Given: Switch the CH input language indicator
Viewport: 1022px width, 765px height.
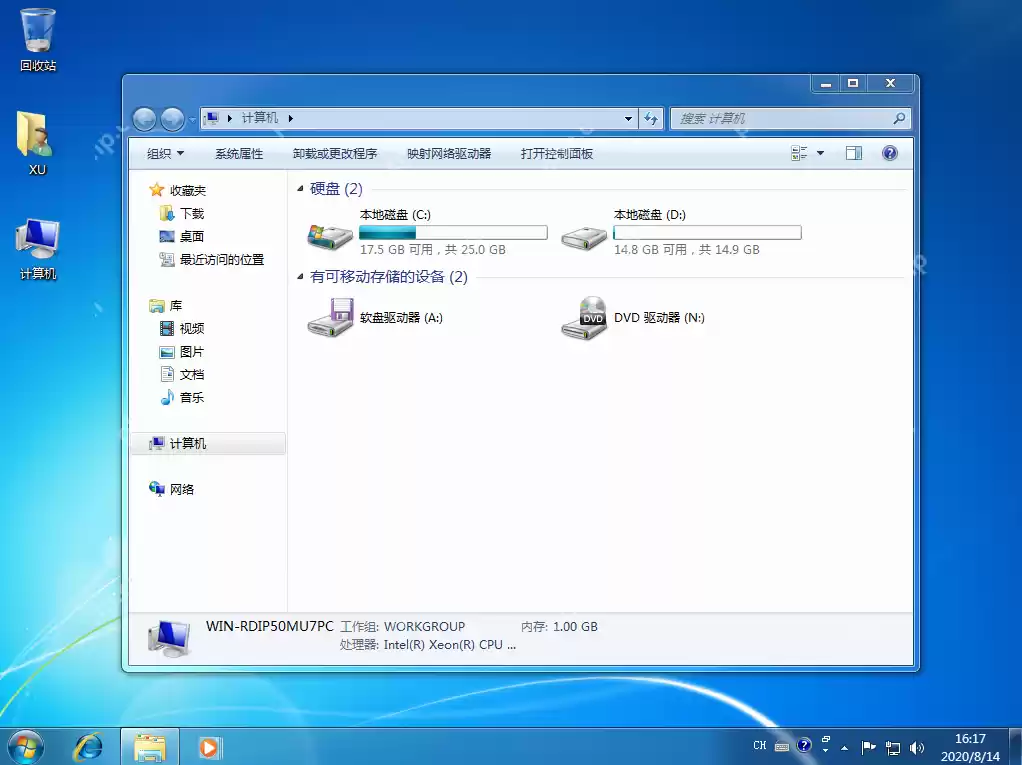Looking at the screenshot, I should coord(759,745).
